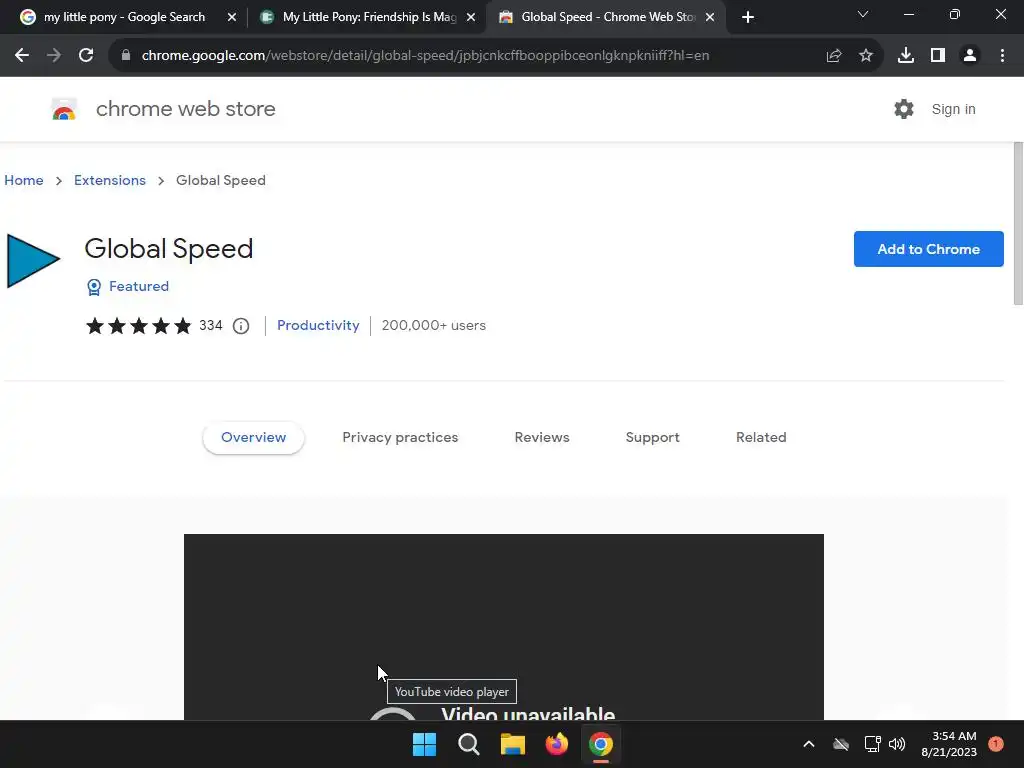This screenshot has width=1024, height=768.
Task: Click the address bar URL field
Action: [x=425, y=56]
